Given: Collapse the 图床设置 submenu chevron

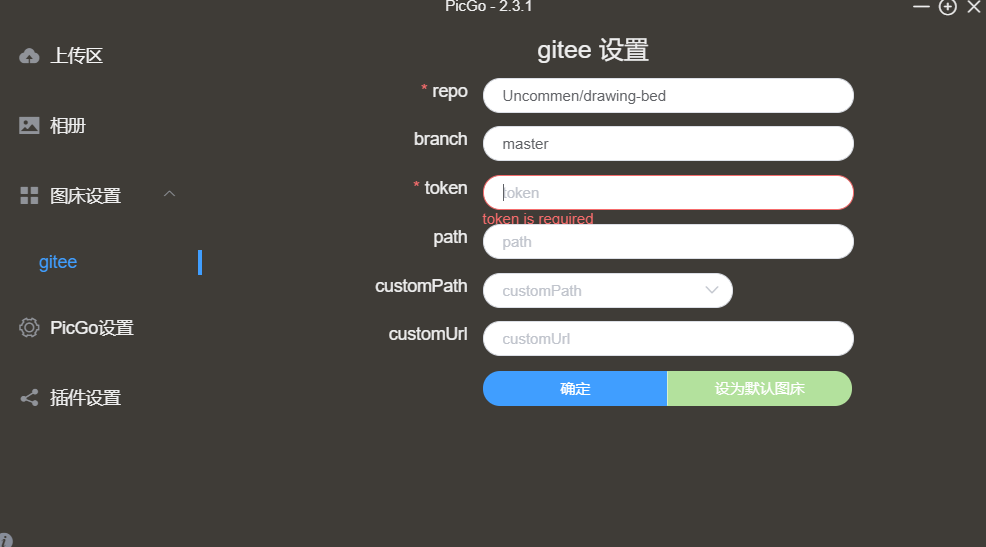Looking at the screenshot, I should (x=169, y=194).
